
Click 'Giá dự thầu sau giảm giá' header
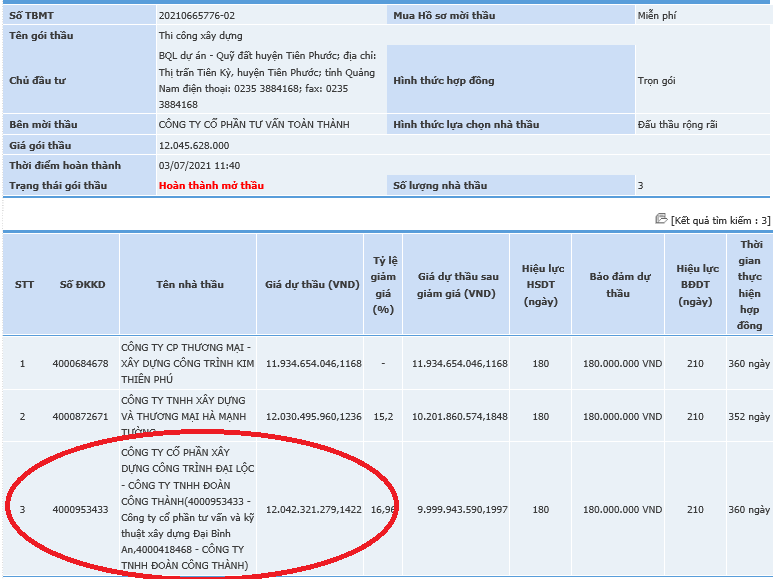457,285
